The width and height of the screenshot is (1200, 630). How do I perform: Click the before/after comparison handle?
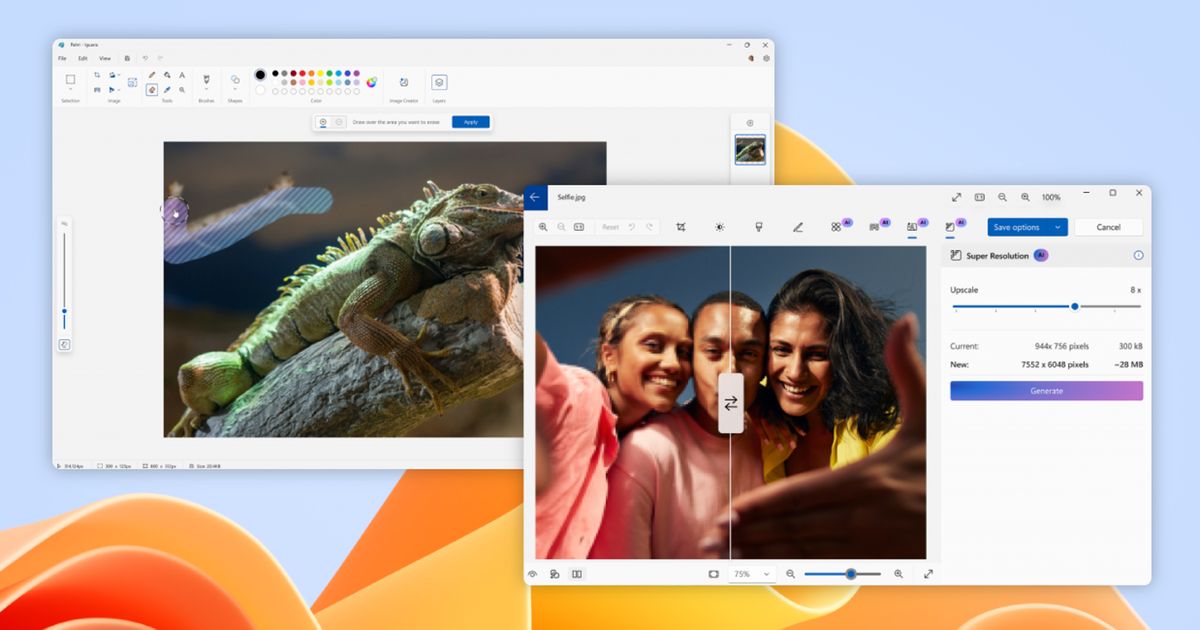tap(731, 403)
